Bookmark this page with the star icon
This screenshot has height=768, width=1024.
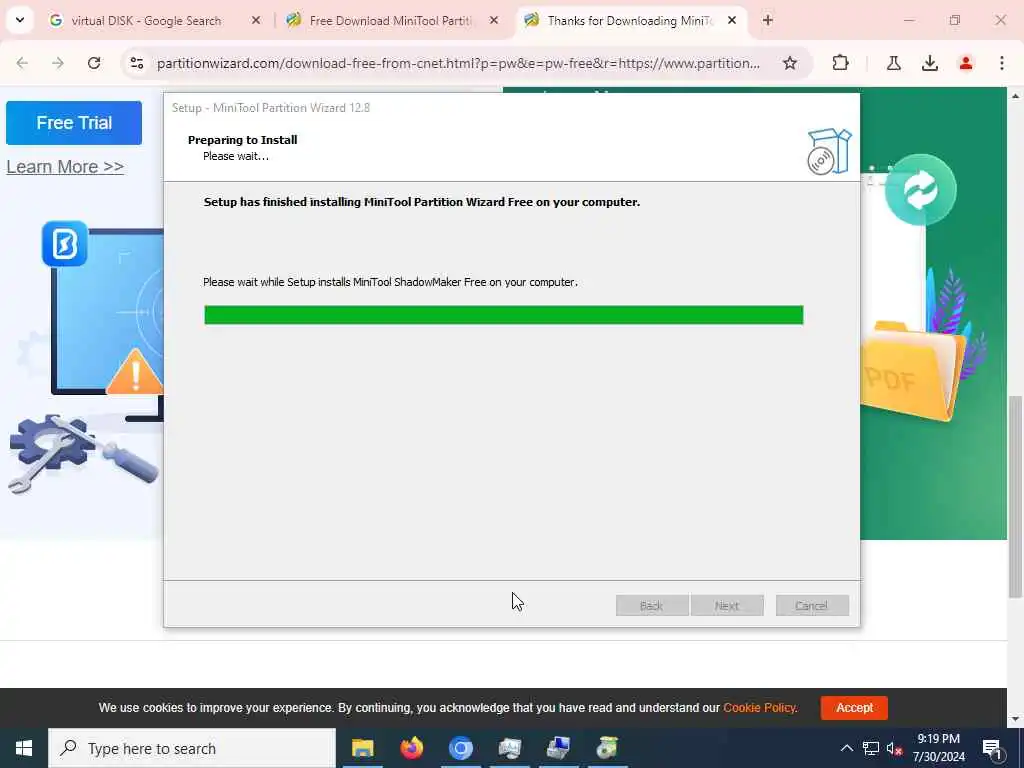coord(790,63)
